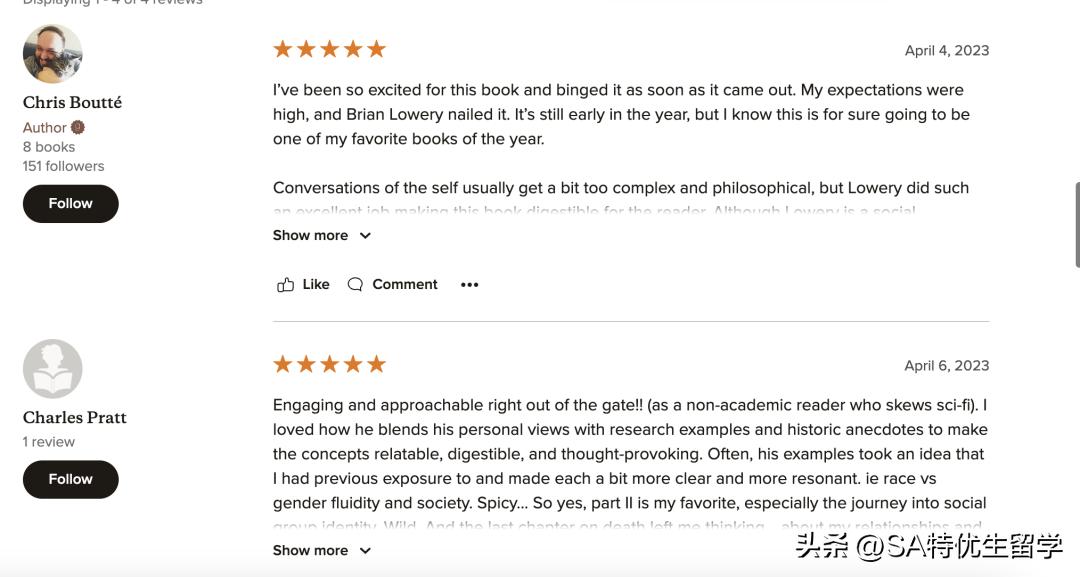
Task: Follow Charles Pratt
Action: pyautogui.click(x=70, y=480)
